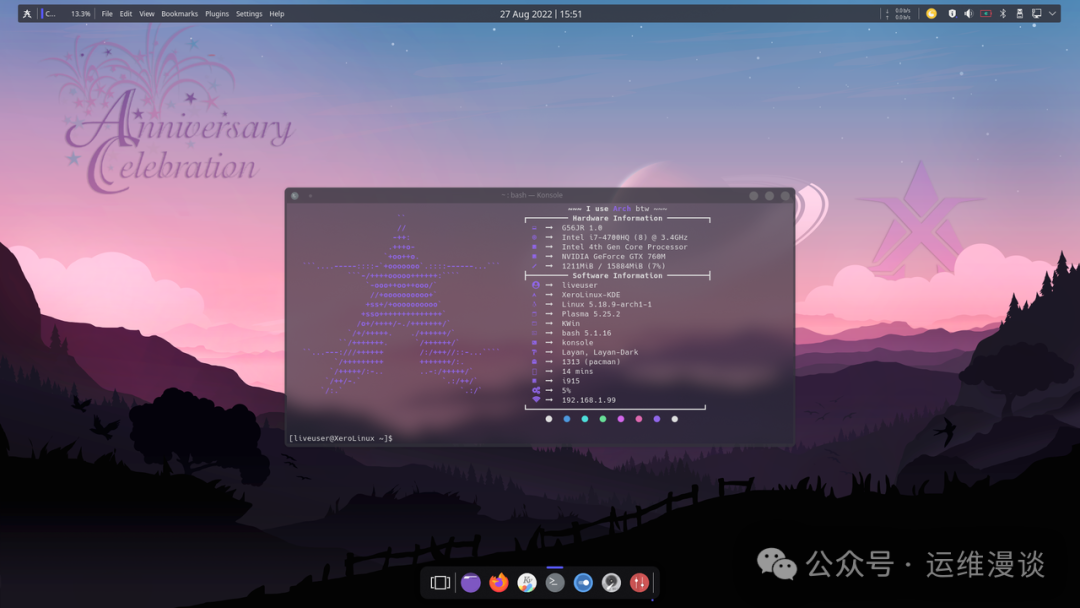Launch Firefox from the dock
1080x608 pixels.
[499, 583]
